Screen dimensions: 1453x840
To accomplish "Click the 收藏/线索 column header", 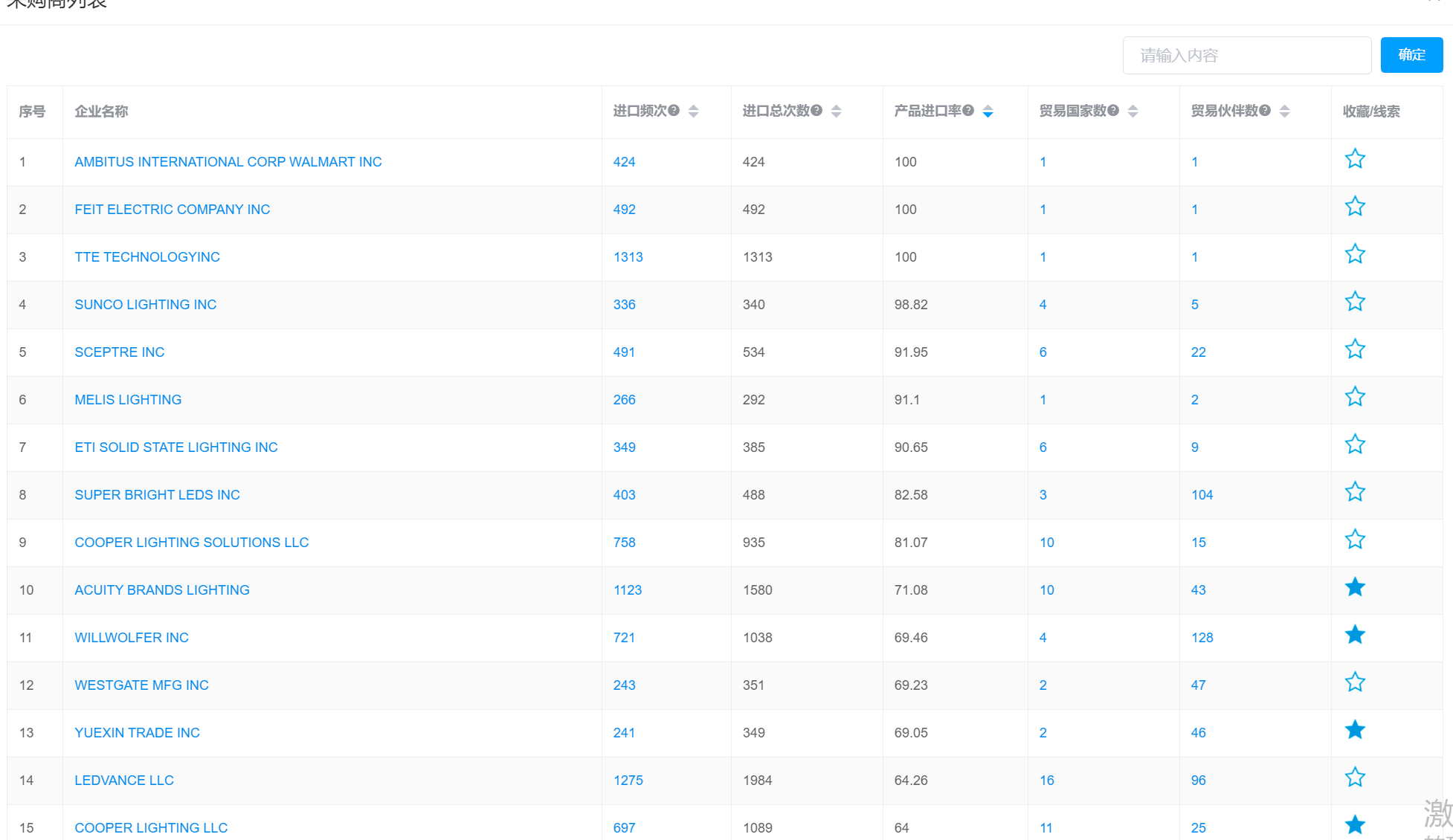I will tap(1371, 112).
